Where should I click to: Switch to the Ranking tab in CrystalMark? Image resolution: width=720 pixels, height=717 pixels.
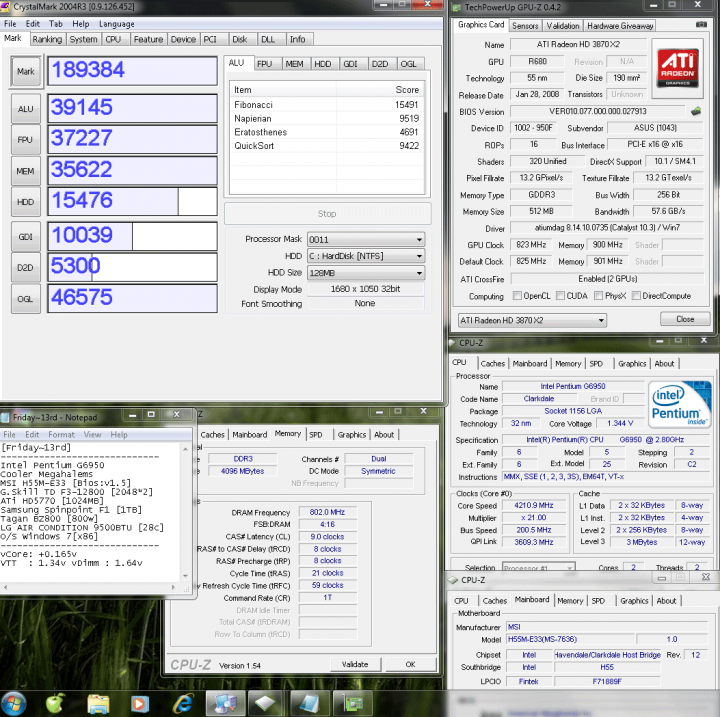click(x=47, y=40)
